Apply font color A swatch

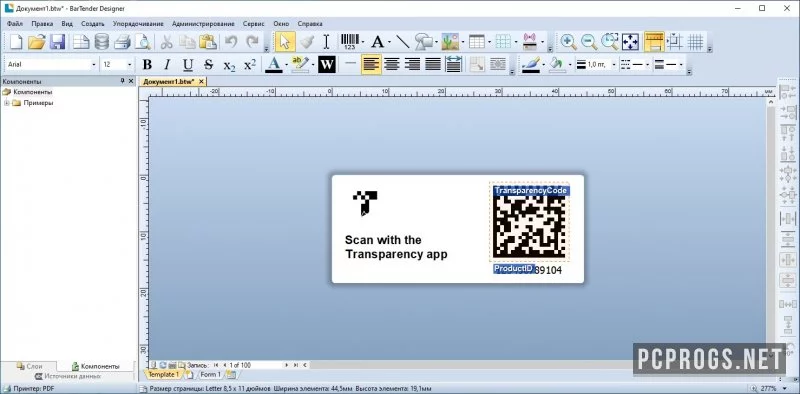274,65
